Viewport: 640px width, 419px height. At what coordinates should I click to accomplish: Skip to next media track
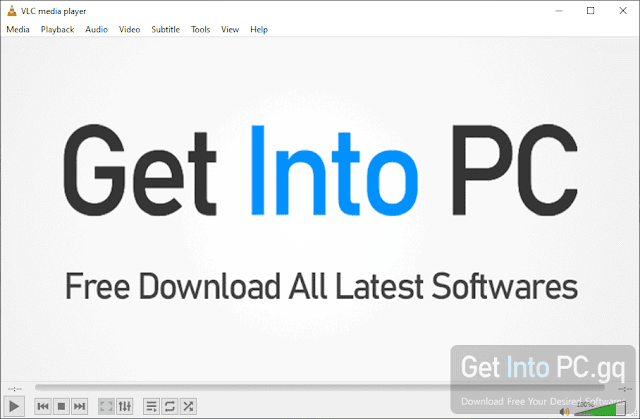pyautogui.click(x=80, y=406)
